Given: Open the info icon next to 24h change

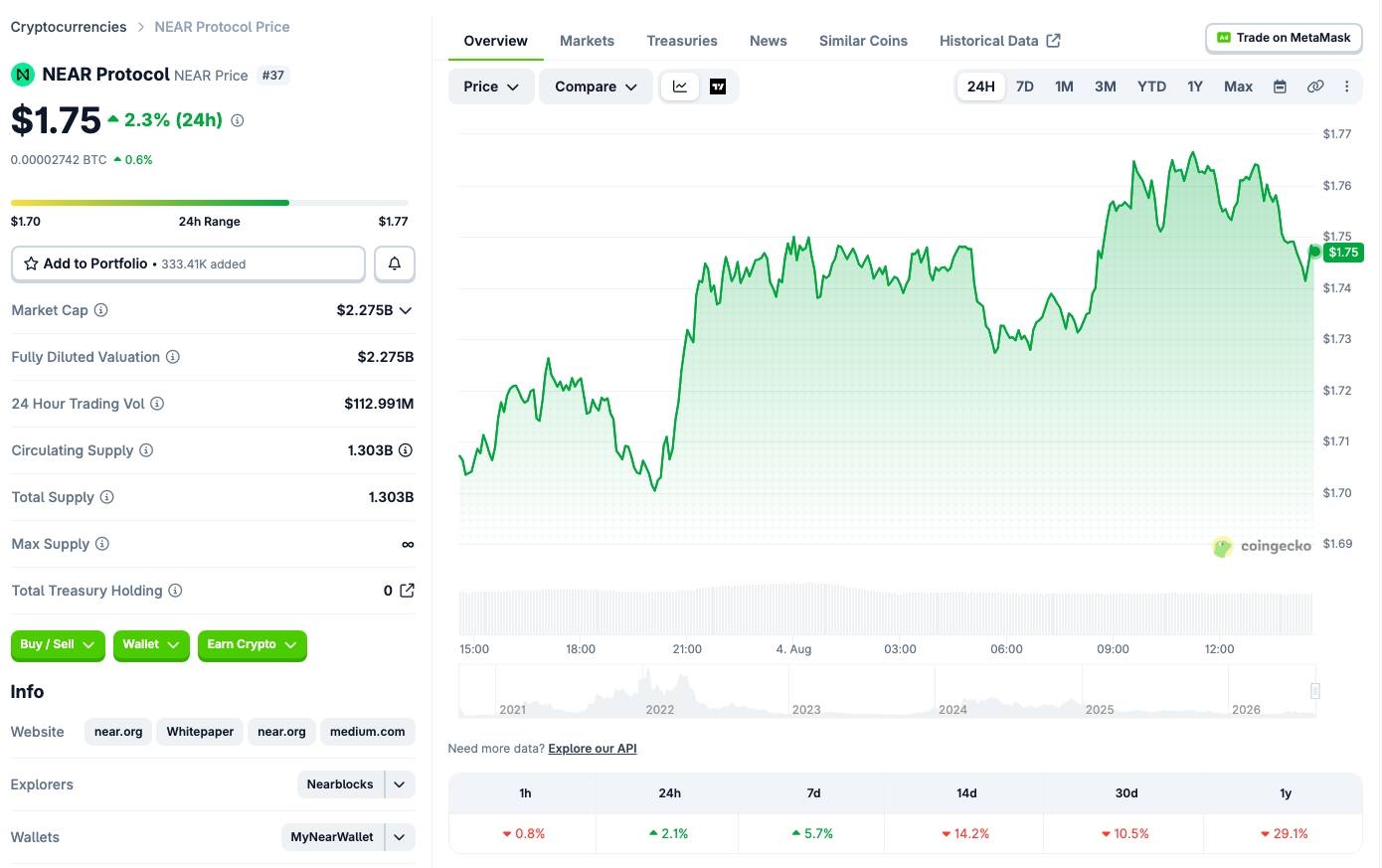Looking at the screenshot, I should (x=238, y=120).
